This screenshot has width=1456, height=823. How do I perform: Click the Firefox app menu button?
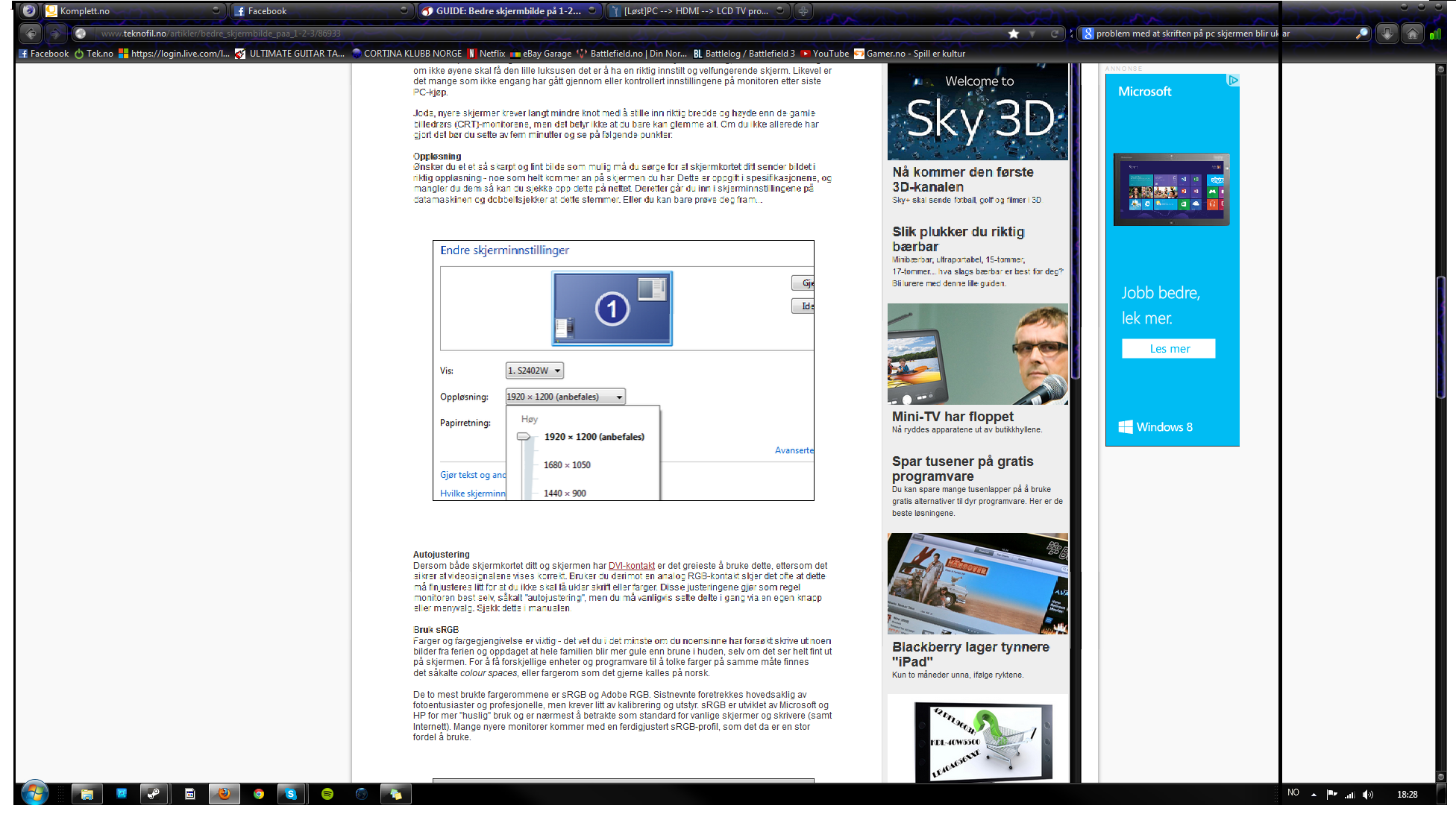pyautogui.click(x=28, y=10)
